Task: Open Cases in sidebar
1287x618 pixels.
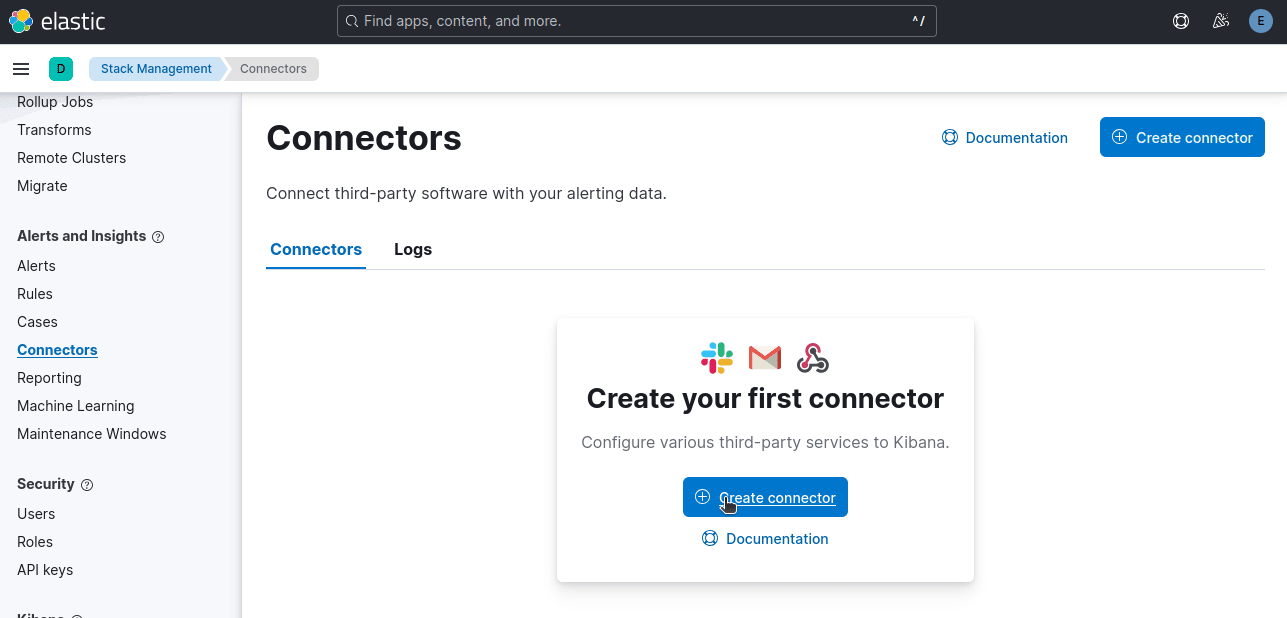Action: [x=37, y=322]
